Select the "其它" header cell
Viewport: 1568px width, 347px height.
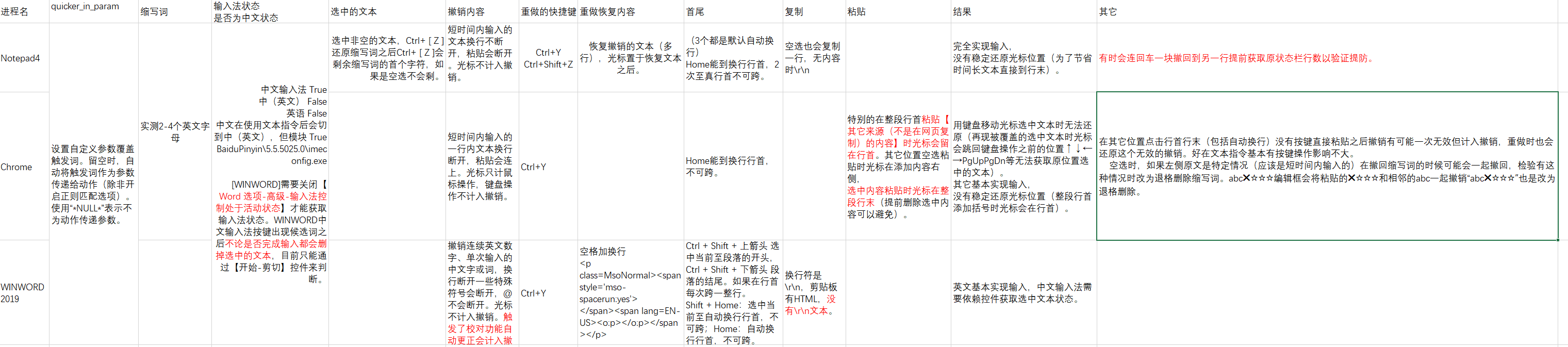tap(1328, 11)
